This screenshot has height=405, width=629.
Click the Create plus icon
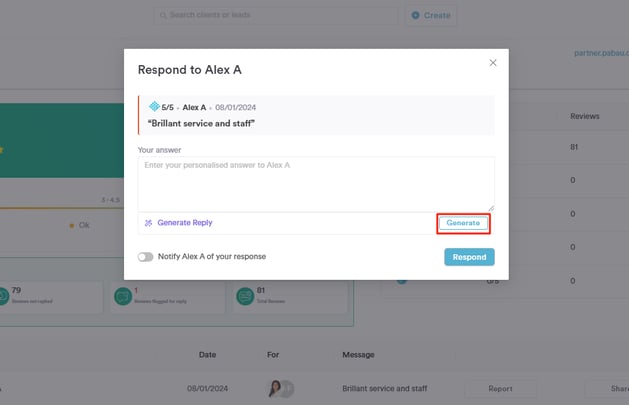coord(416,15)
